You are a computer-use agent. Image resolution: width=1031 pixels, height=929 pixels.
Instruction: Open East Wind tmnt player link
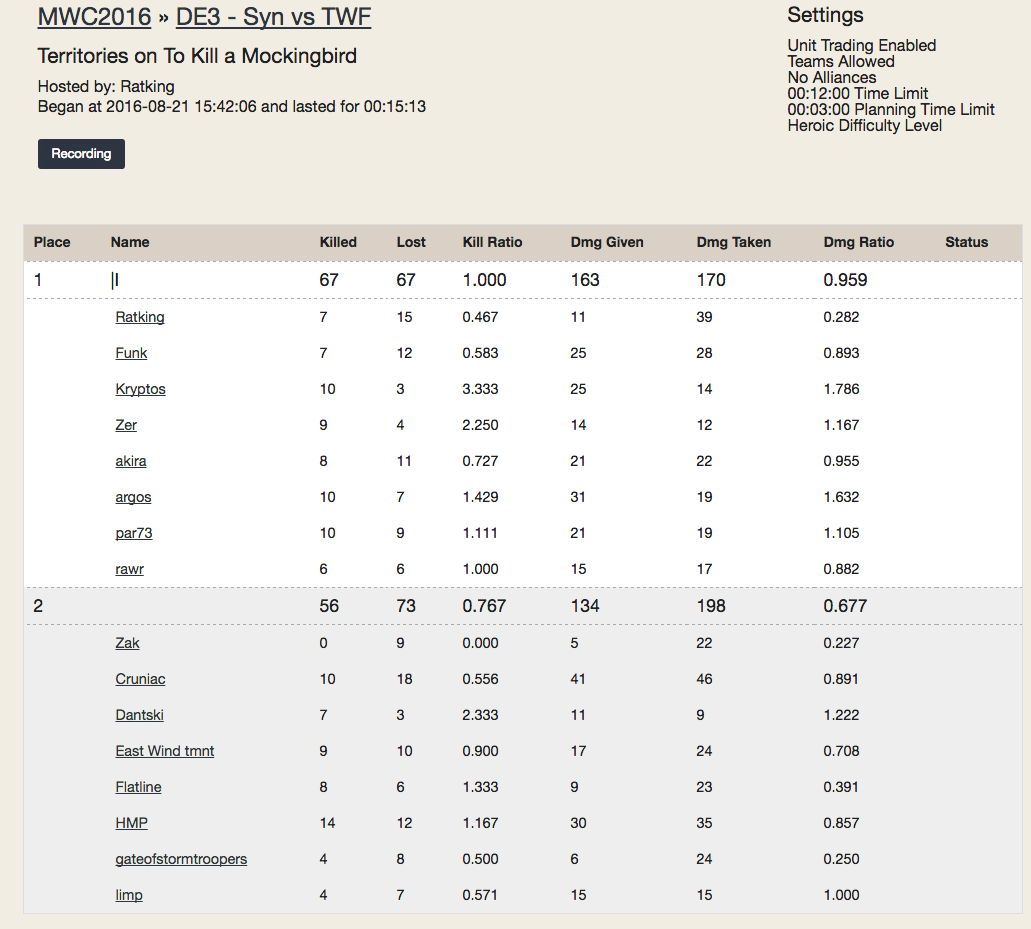[164, 751]
